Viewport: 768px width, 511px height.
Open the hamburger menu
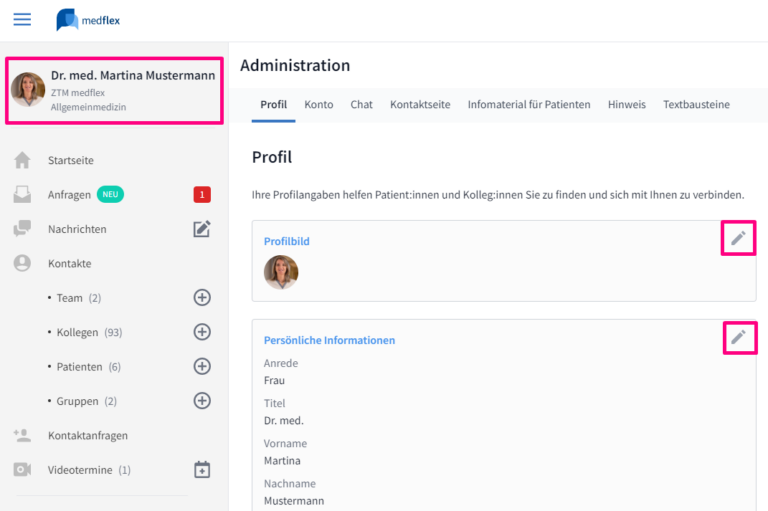(22, 20)
